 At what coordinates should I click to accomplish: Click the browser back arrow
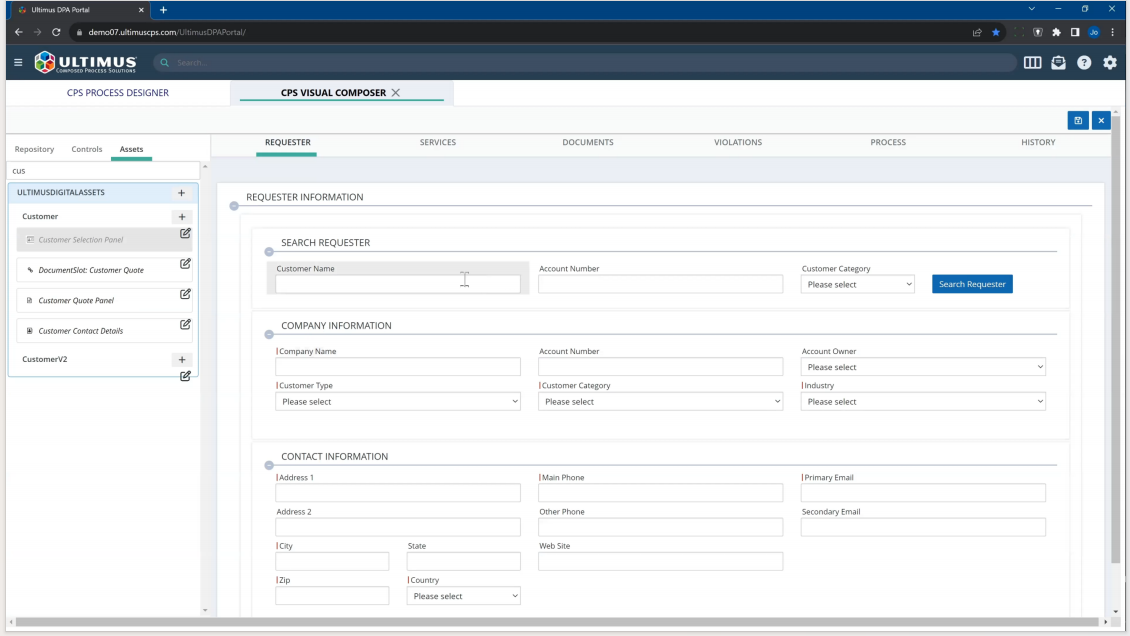19,32
